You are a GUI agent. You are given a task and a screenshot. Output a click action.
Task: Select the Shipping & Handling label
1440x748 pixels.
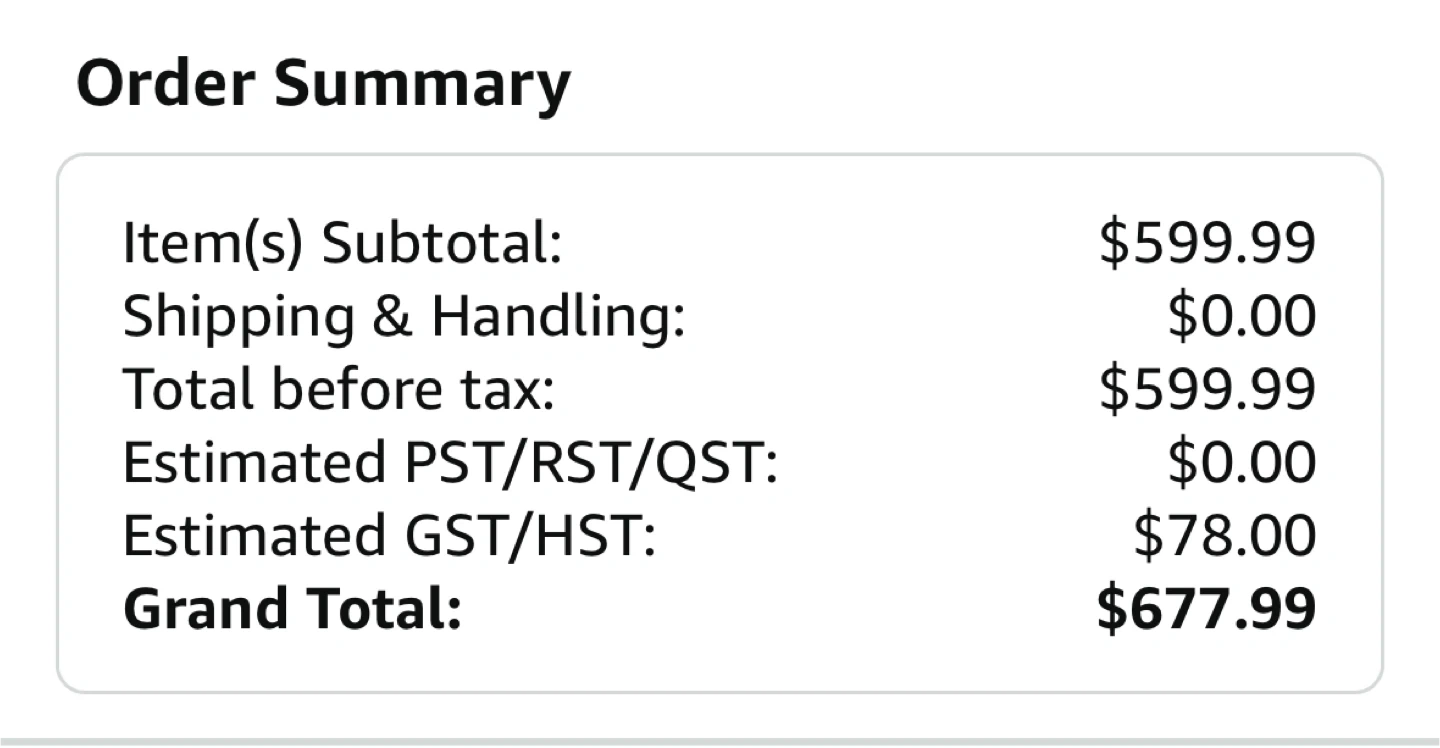404,317
